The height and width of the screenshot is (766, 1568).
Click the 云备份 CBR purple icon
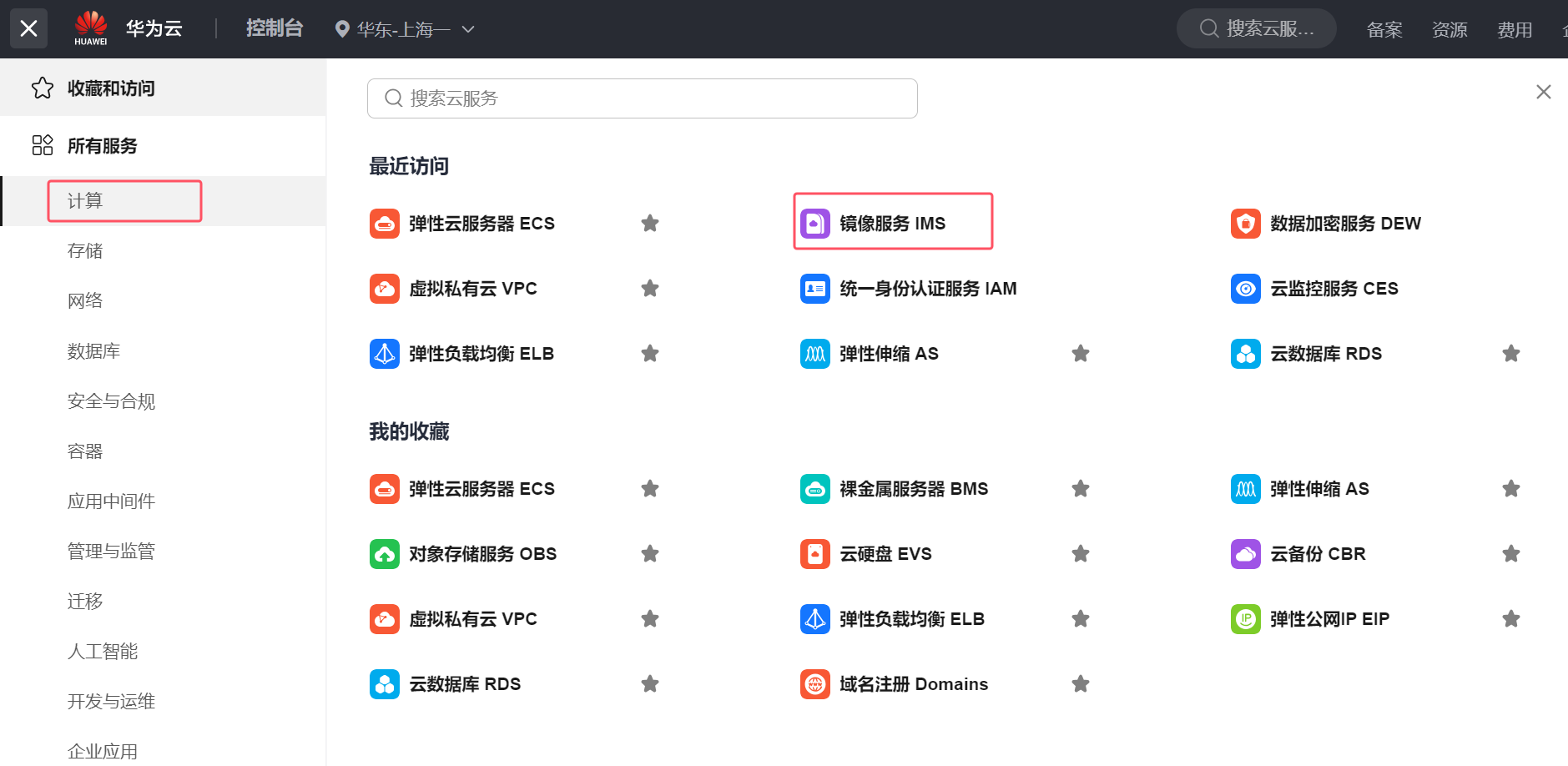[1246, 554]
